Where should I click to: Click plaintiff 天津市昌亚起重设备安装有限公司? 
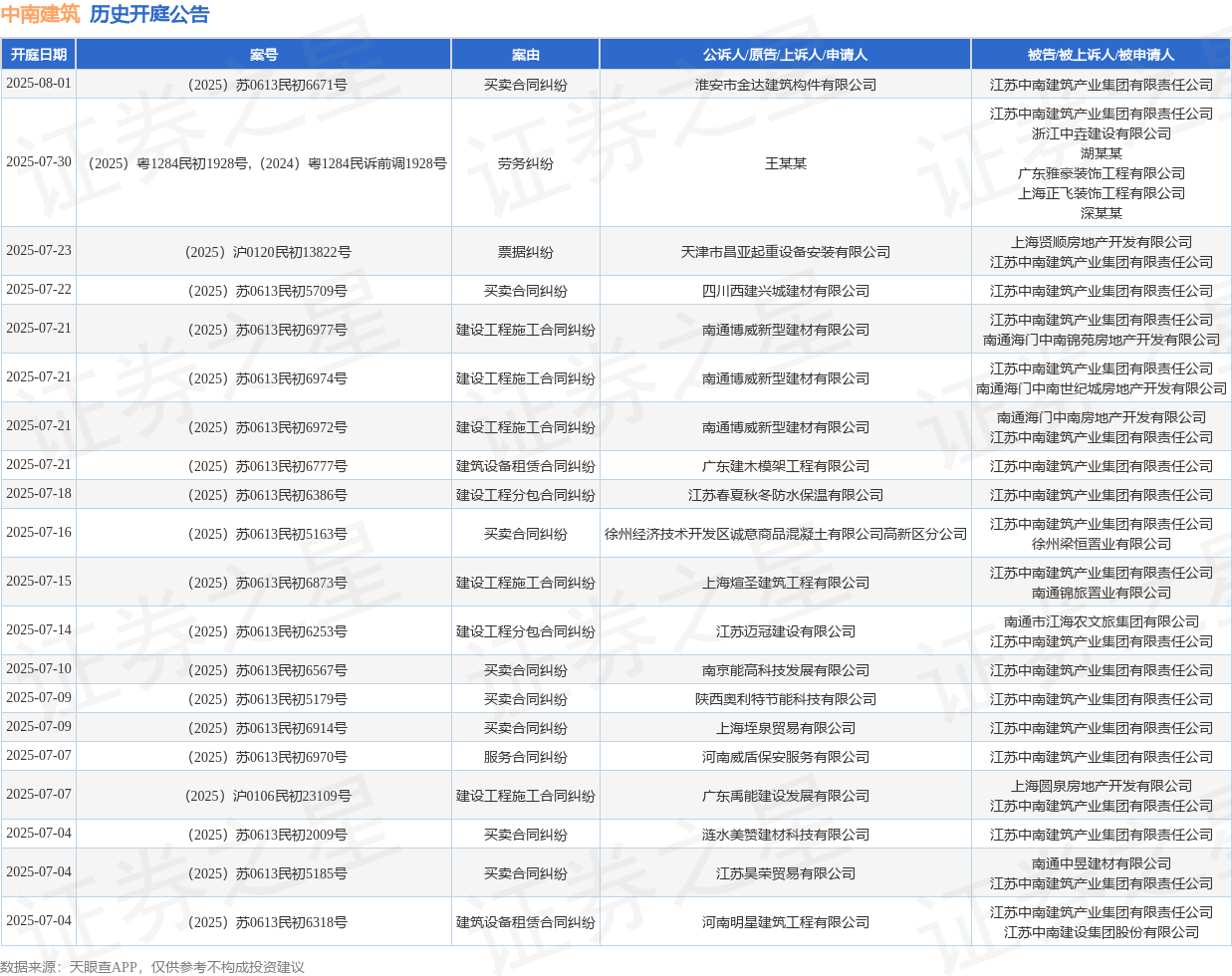click(x=786, y=252)
